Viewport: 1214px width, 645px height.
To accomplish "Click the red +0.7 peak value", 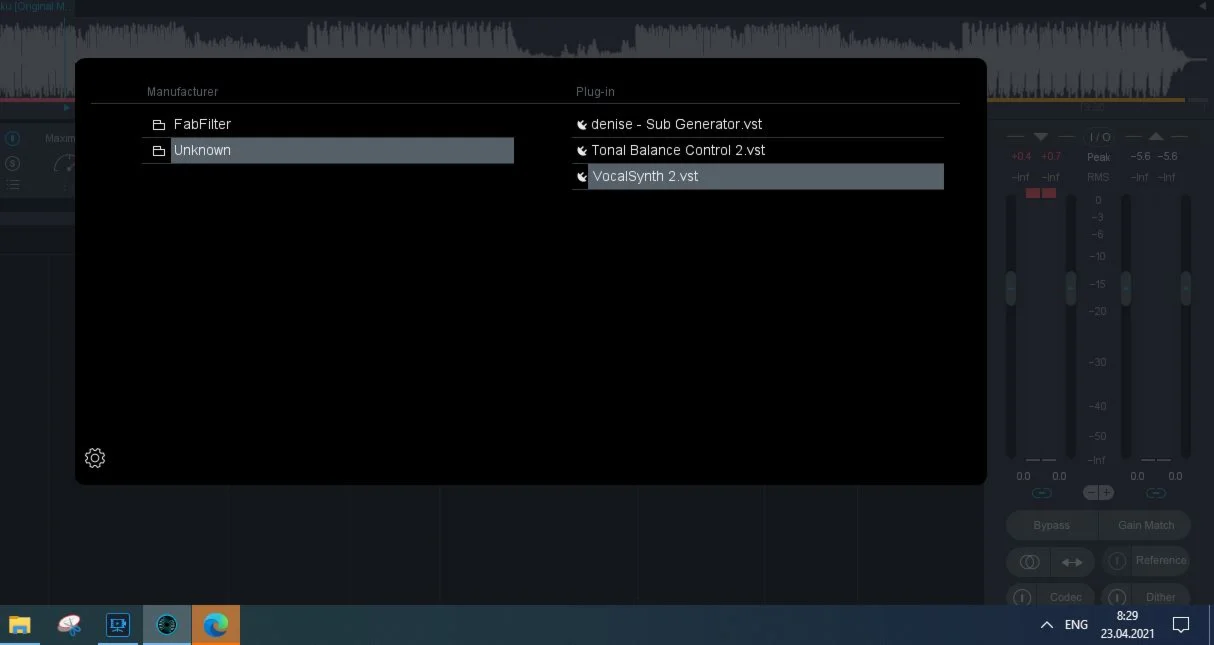I will (x=1050, y=157).
